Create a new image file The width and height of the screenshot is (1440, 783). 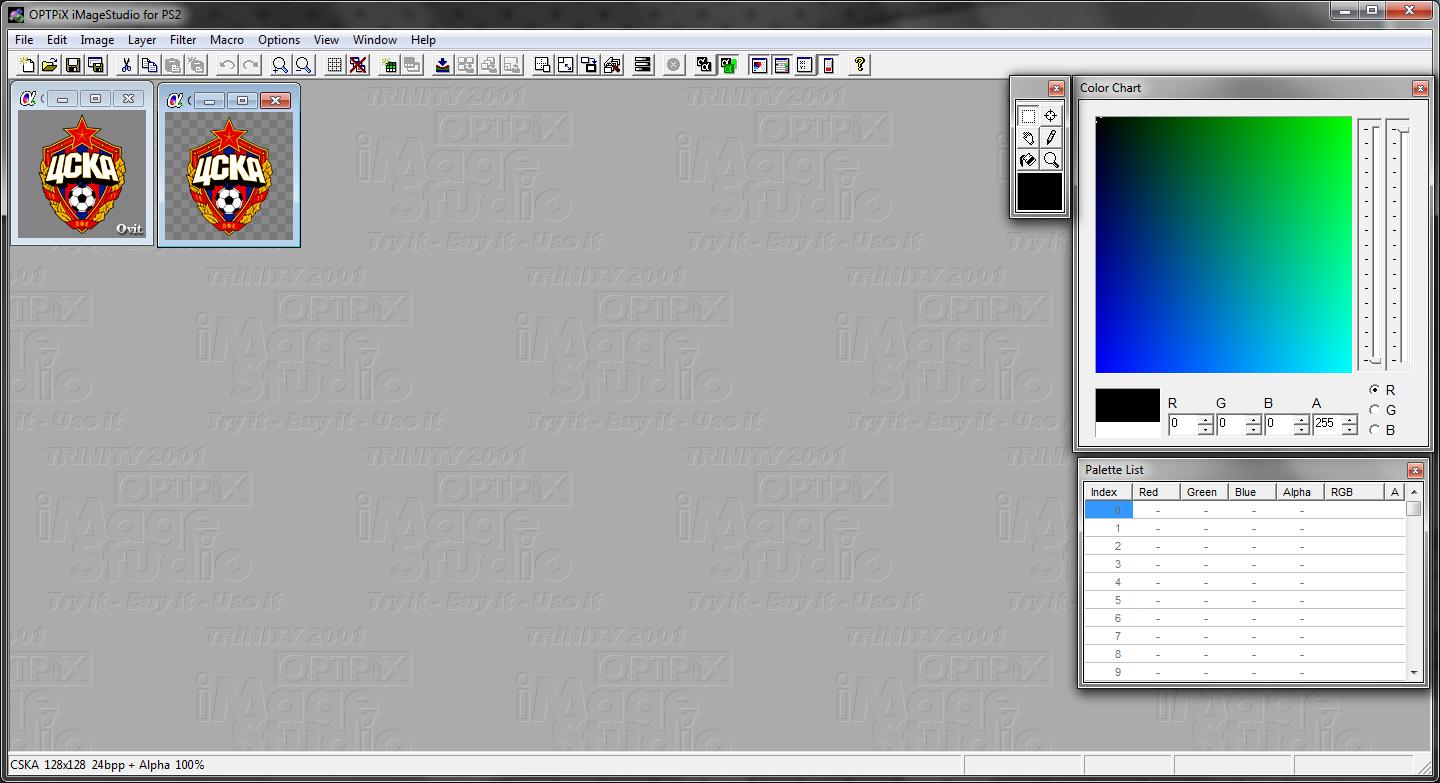(x=28, y=65)
